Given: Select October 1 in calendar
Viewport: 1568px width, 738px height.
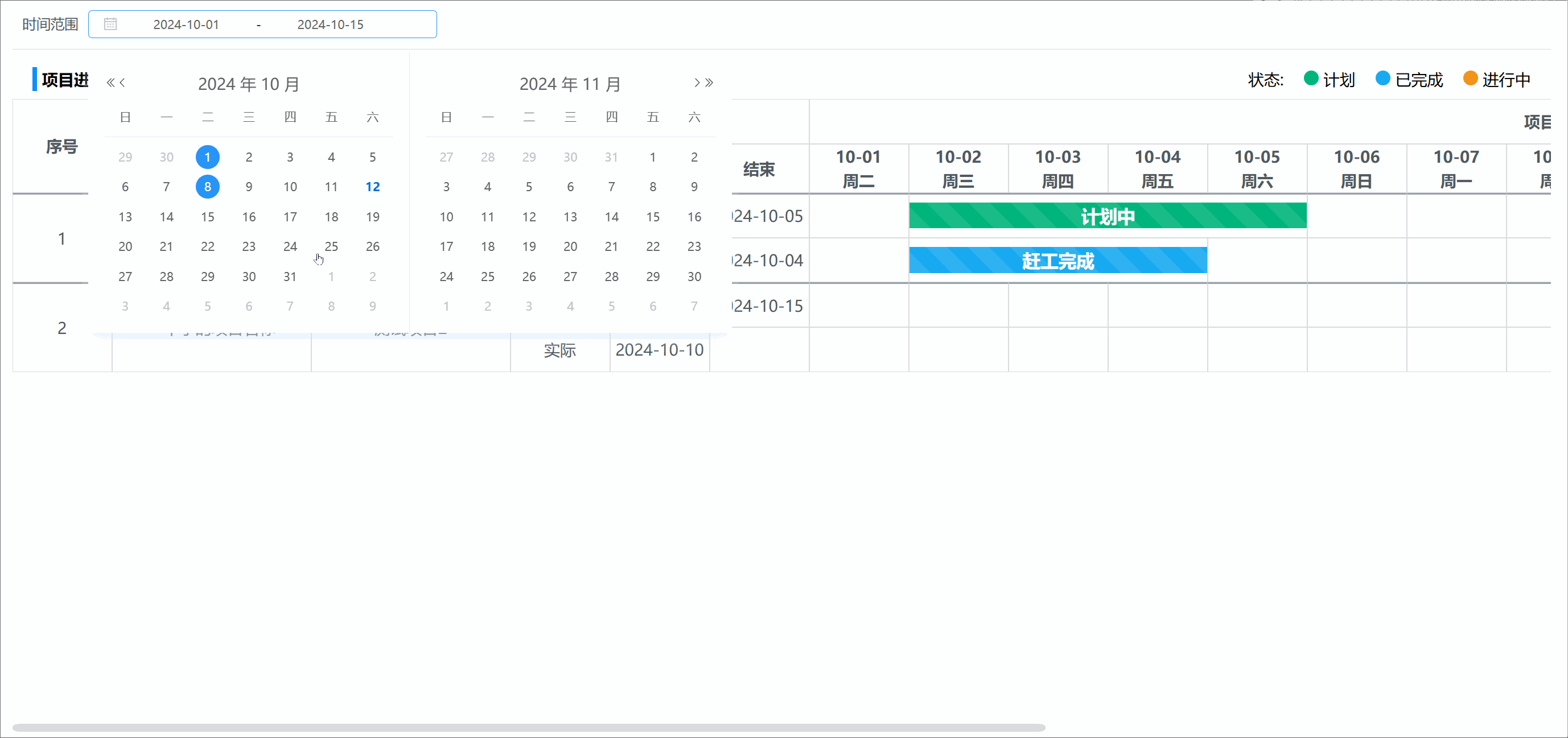Looking at the screenshot, I should (x=208, y=157).
